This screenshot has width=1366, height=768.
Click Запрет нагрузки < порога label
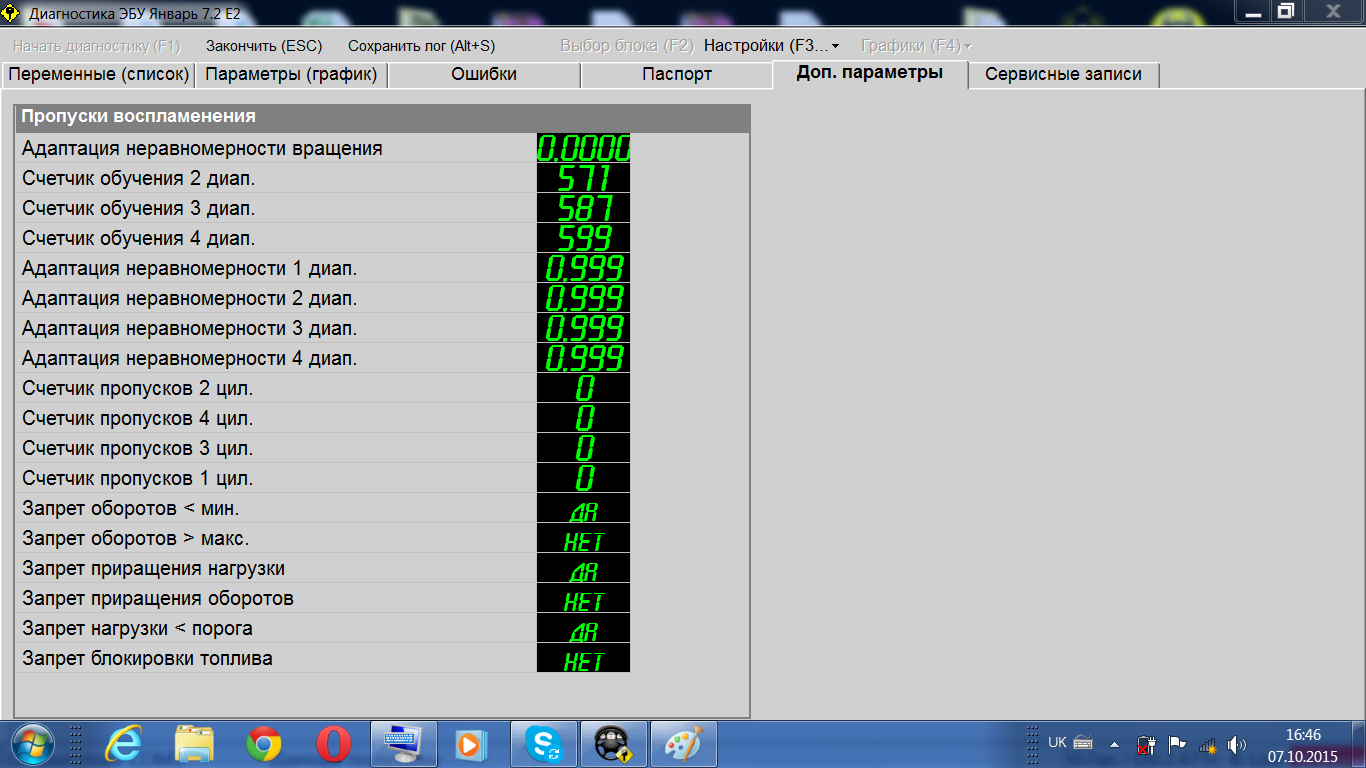138,628
